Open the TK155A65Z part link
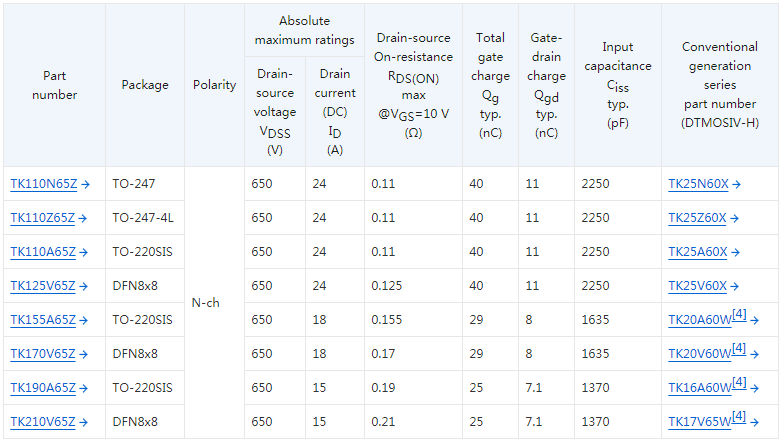 click(43, 321)
